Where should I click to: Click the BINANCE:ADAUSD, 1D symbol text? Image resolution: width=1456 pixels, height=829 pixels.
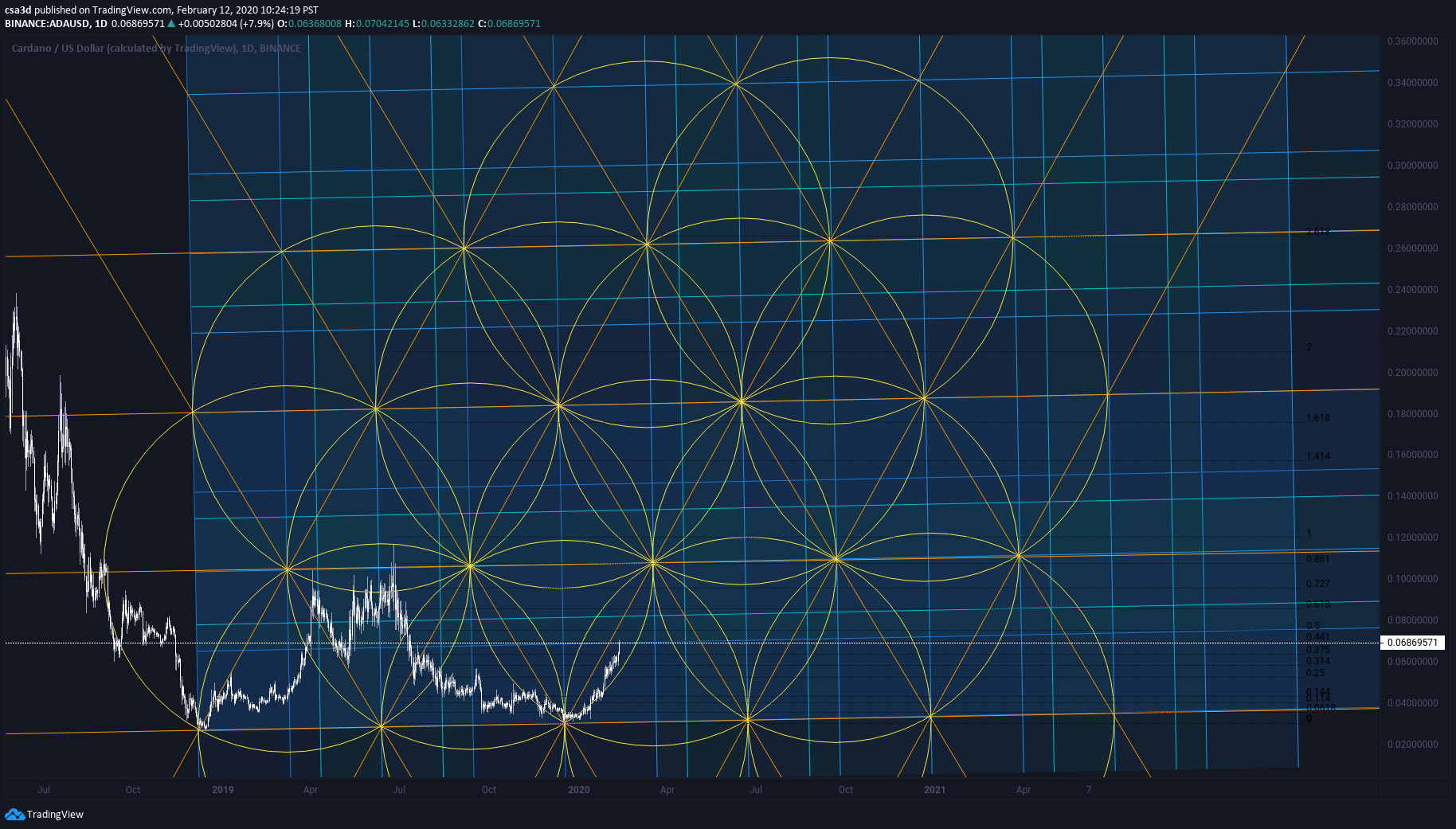coord(56,23)
